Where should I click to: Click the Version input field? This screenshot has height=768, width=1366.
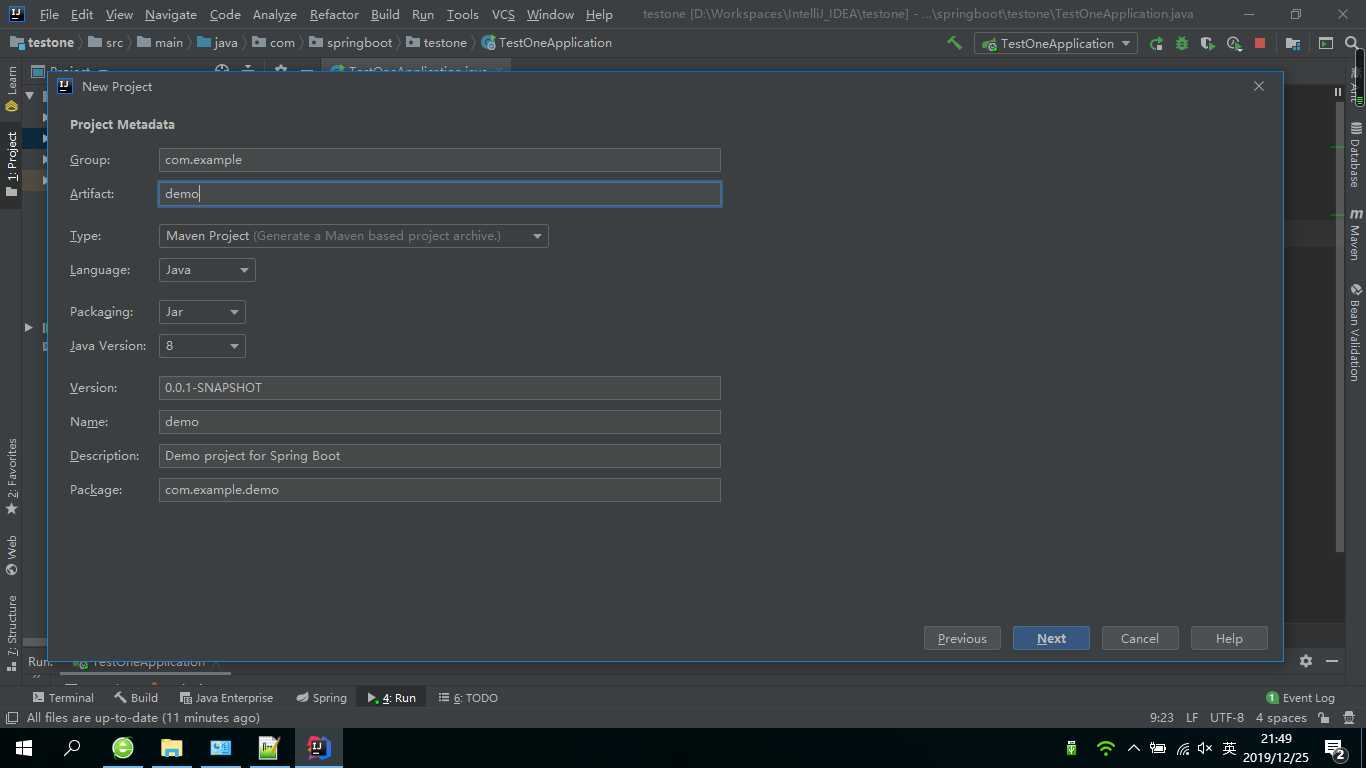pyautogui.click(x=439, y=388)
